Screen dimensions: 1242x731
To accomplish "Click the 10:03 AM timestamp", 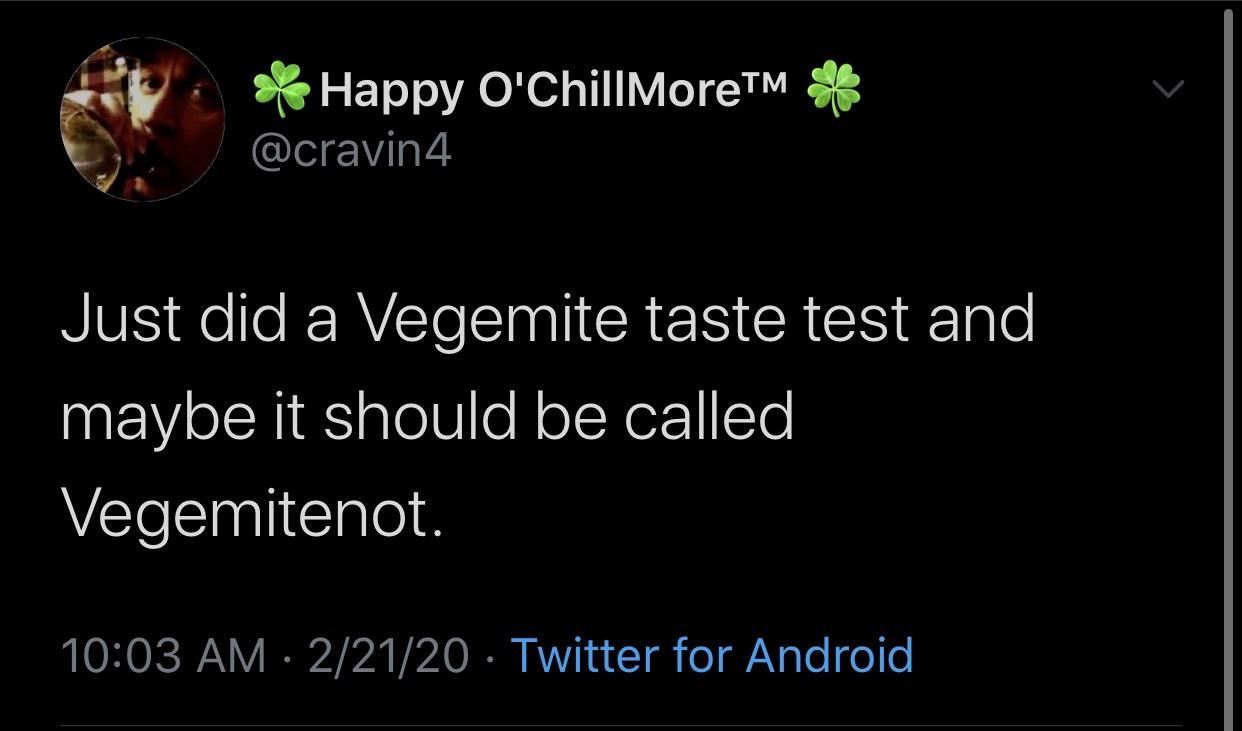I will click(163, 656).
